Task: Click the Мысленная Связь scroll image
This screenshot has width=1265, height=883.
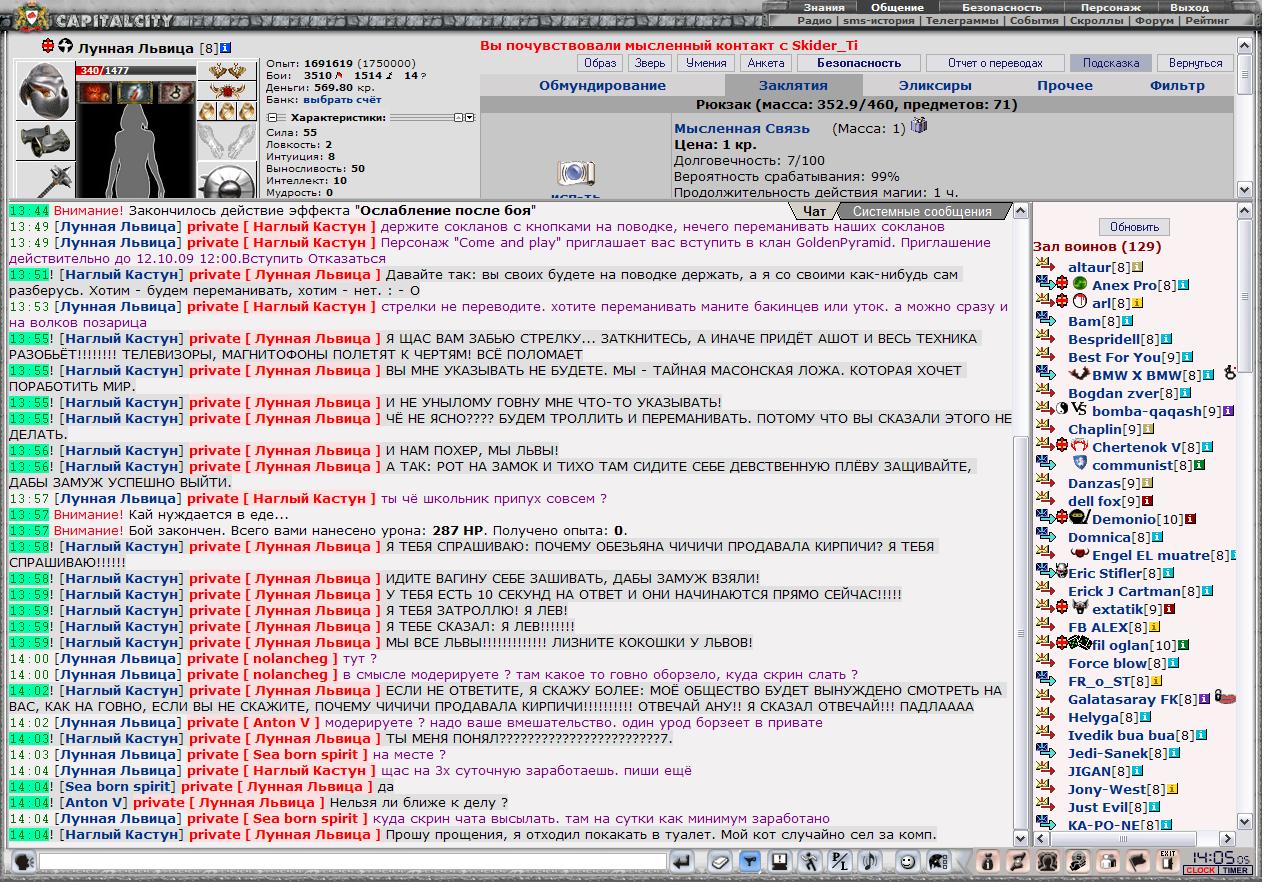Action: point(575,172)
